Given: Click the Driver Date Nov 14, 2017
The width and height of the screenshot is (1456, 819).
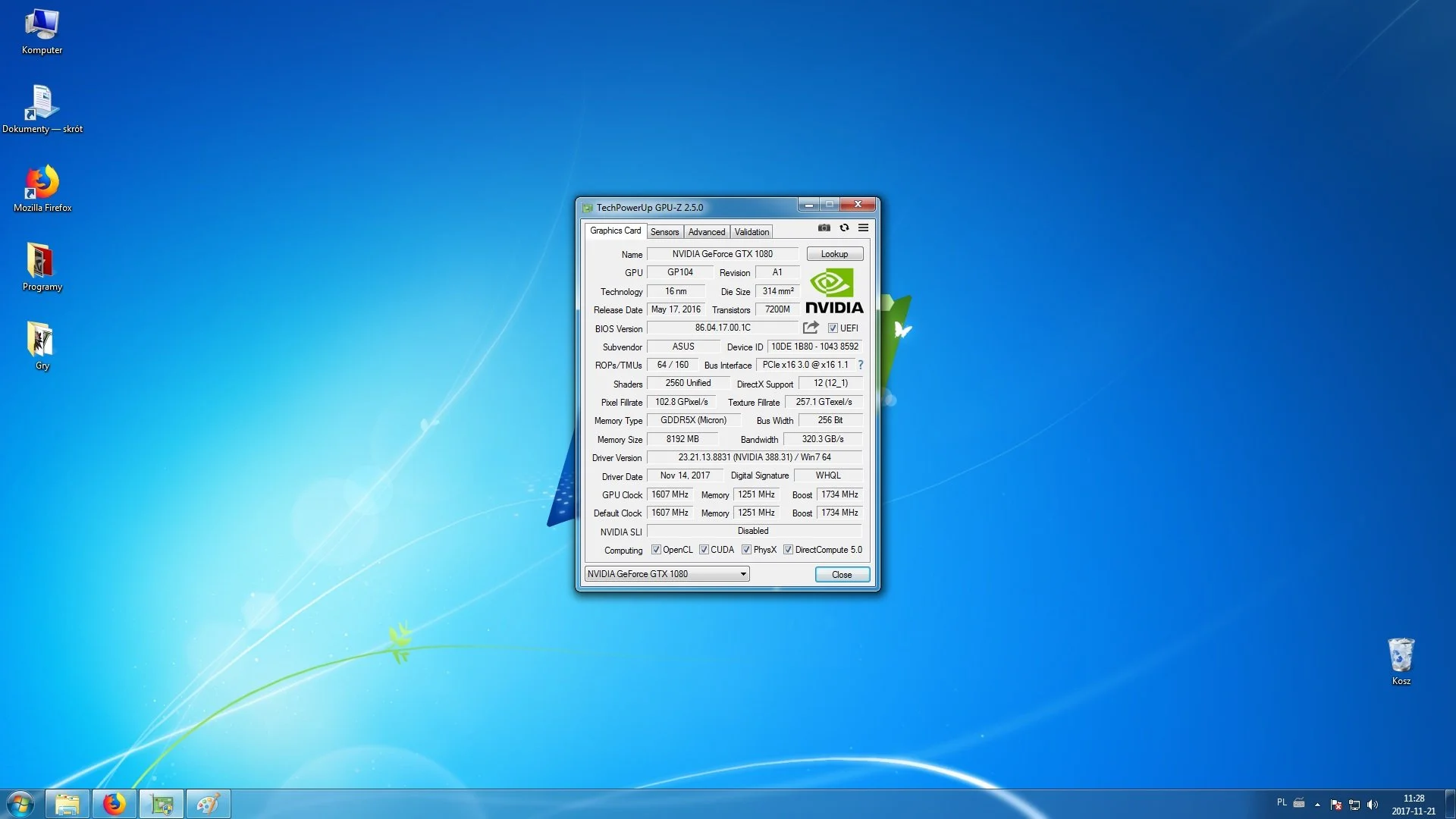Looking at the screenshot, I should (x=685, y=475).
